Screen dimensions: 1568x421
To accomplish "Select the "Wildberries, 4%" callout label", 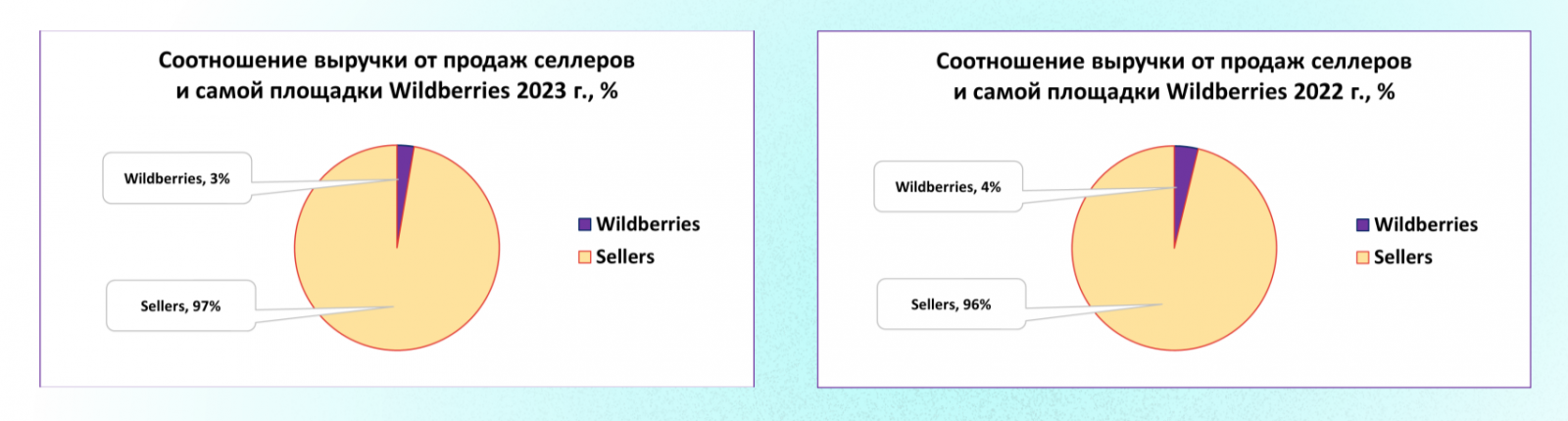I will point(948,187).
